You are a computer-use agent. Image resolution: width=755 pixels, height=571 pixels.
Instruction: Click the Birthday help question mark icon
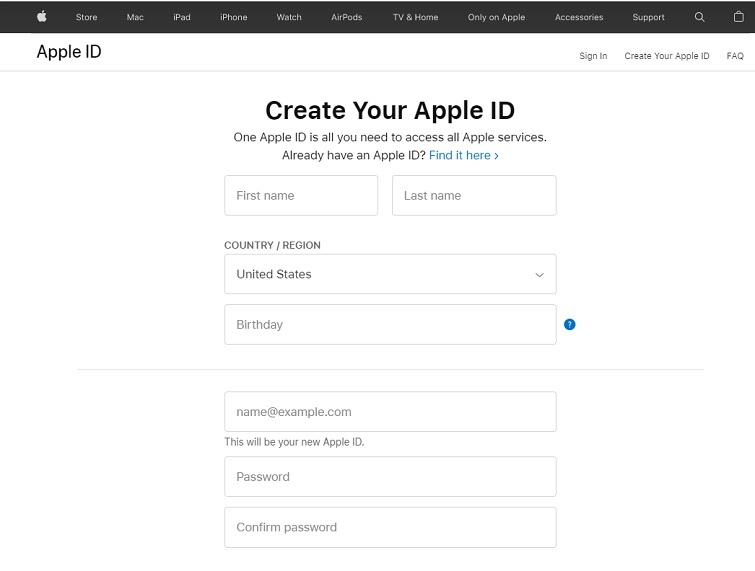570,324
